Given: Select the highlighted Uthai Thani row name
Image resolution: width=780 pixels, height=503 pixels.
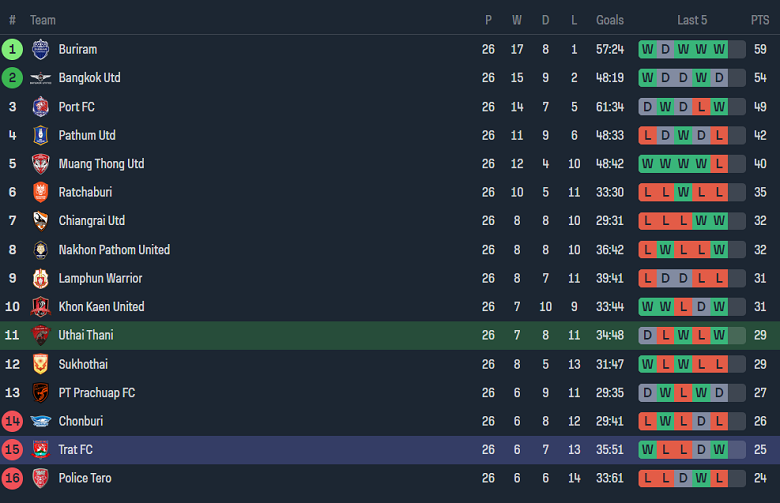Looking at the screenshot, I should pyautogui.click(x=86, y=336).
